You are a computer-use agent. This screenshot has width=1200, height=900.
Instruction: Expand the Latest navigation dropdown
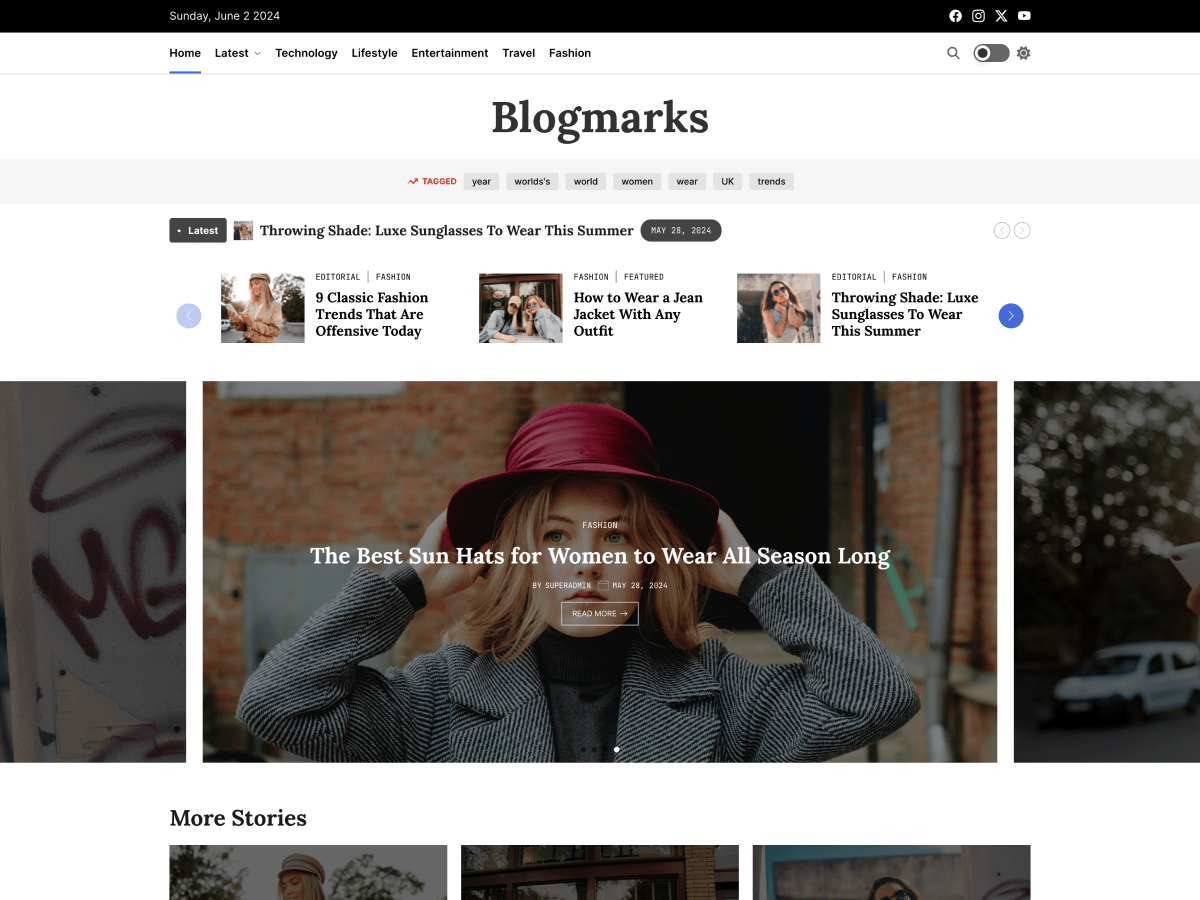(x=237, y=53)
